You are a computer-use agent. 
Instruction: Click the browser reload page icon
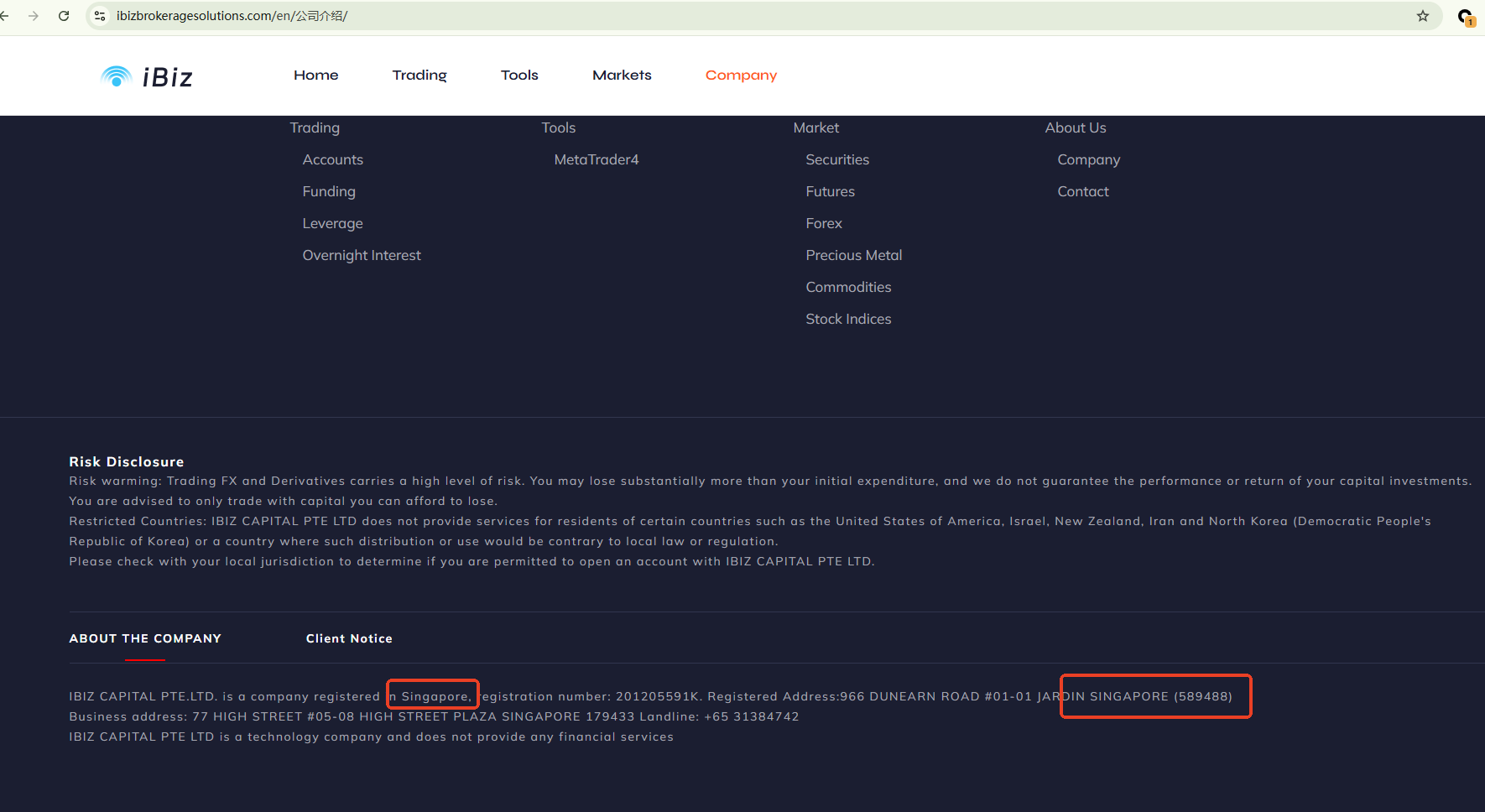point(64,16)
